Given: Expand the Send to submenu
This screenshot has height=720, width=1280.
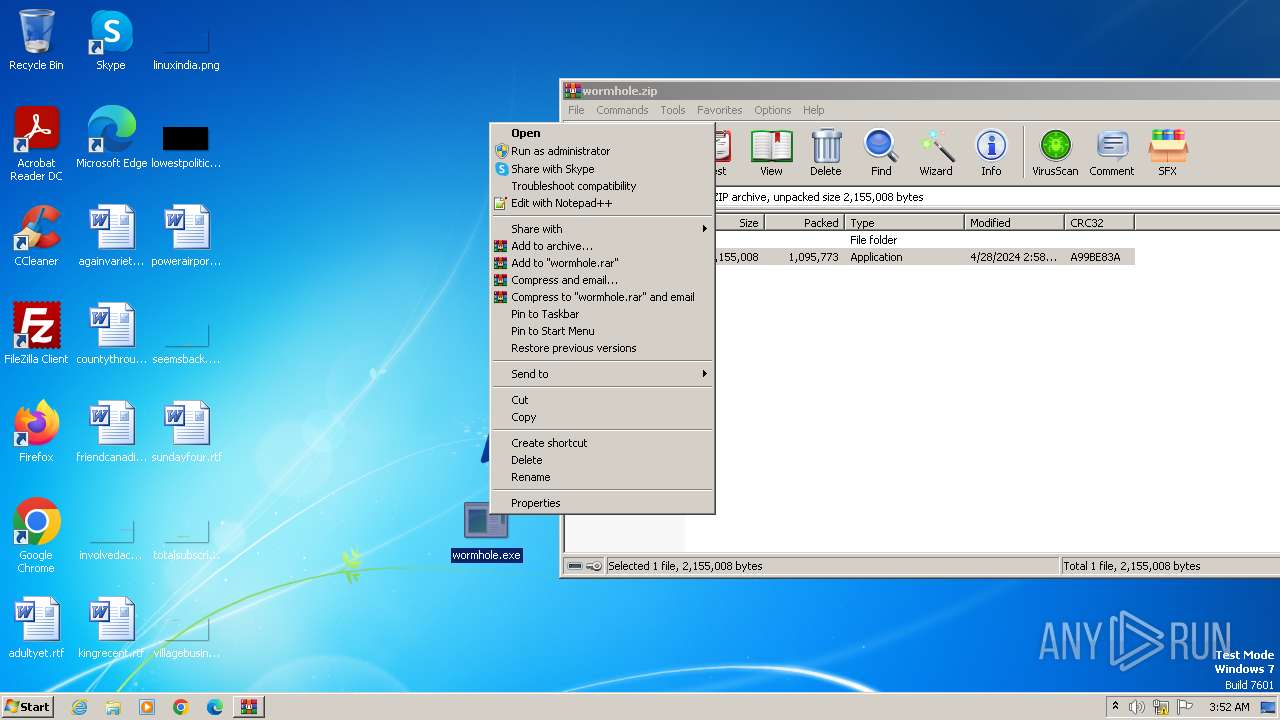Looking at the screenshot, I should [602, 374].
